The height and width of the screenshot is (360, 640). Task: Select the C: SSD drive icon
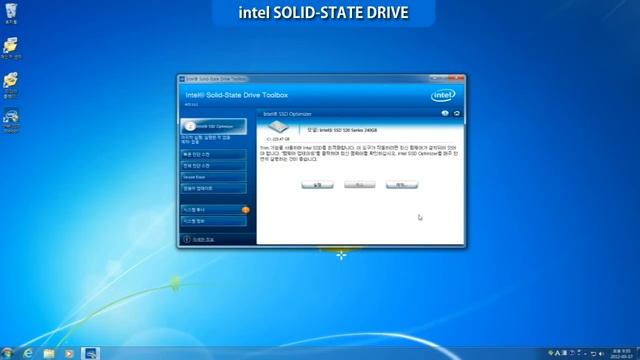(278, 127)
